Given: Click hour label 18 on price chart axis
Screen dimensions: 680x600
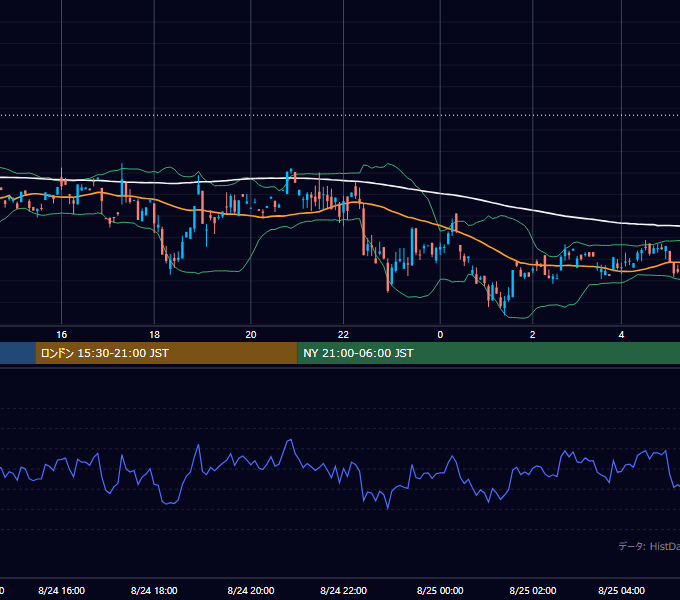Looking at the screenshot, I should [154, 334].
